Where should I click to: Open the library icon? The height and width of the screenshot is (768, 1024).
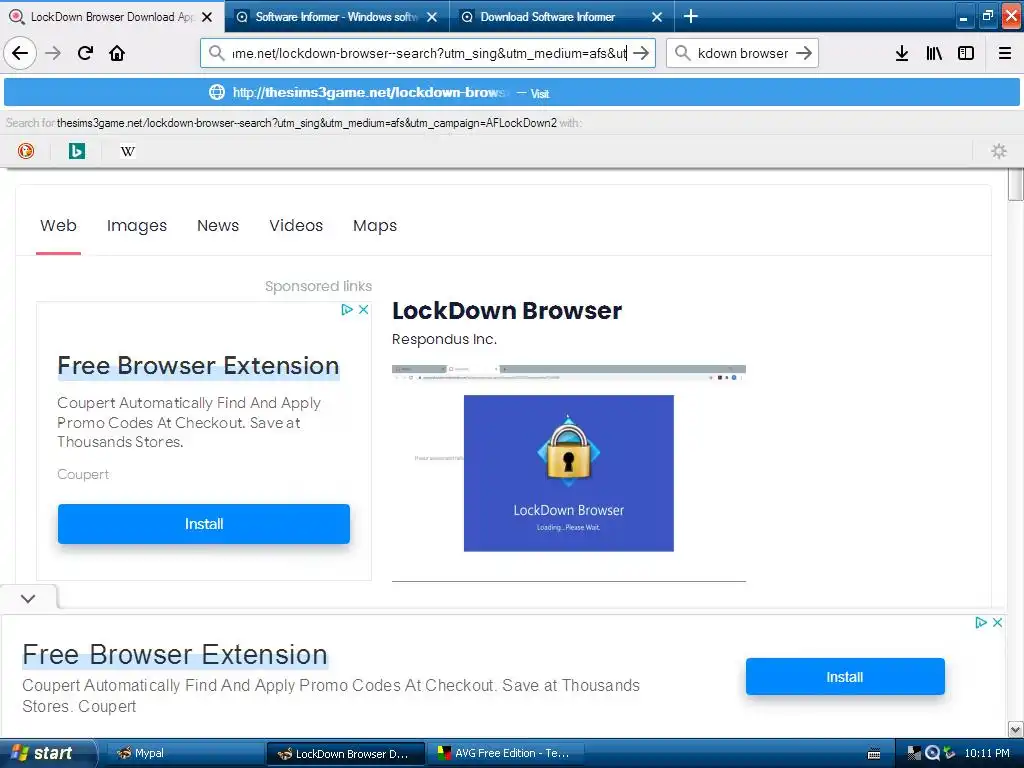[934, 53]
